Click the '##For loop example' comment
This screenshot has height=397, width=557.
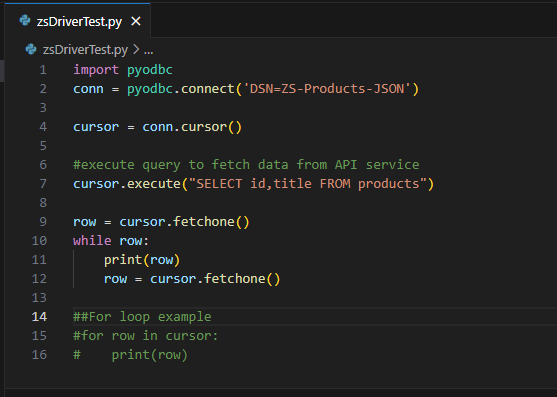click(x=142, y=317)
